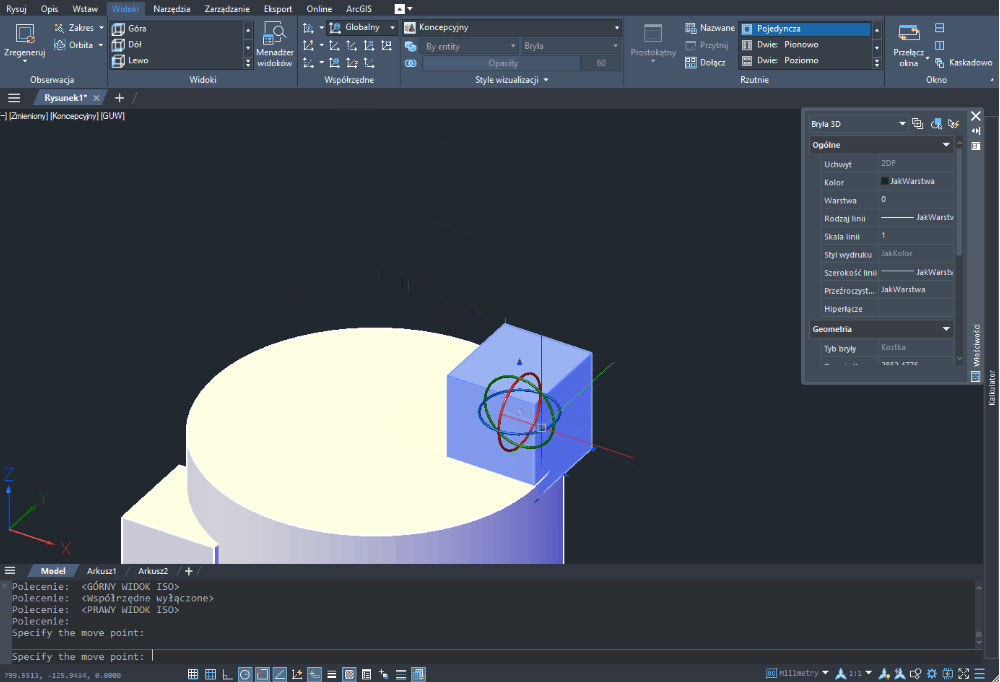Viewport: 1000px width, 682px height.
Task: Click the Opacity slider bar
Action: 502,63
